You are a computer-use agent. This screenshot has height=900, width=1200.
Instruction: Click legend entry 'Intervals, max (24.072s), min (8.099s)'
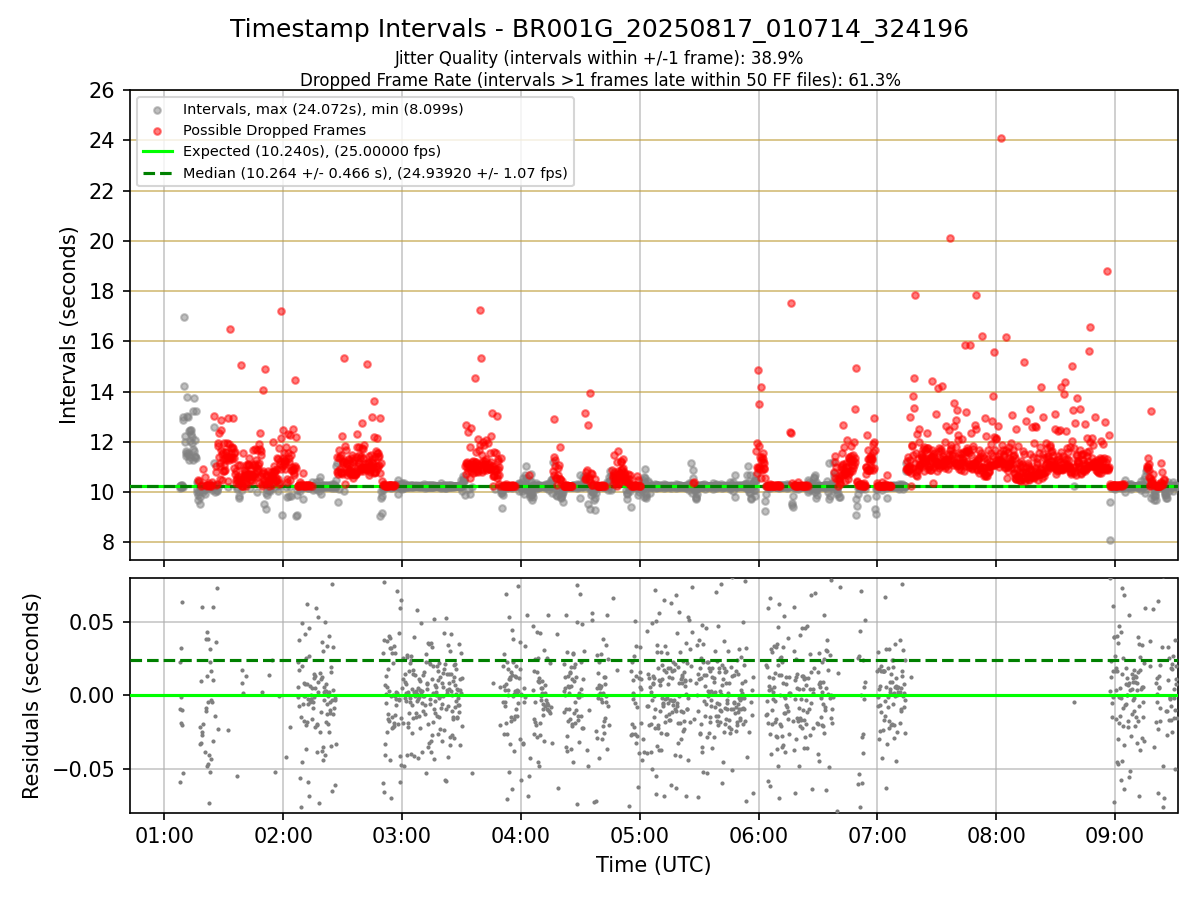(x=323, y=109)
